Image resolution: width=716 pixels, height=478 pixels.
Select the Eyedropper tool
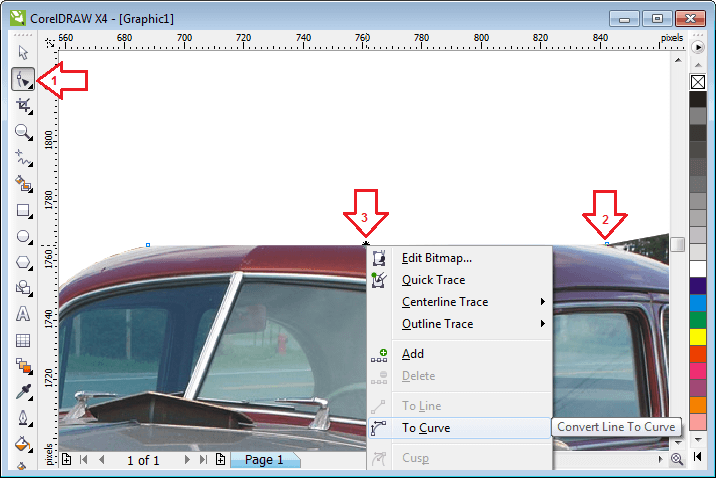coord(23,392)
